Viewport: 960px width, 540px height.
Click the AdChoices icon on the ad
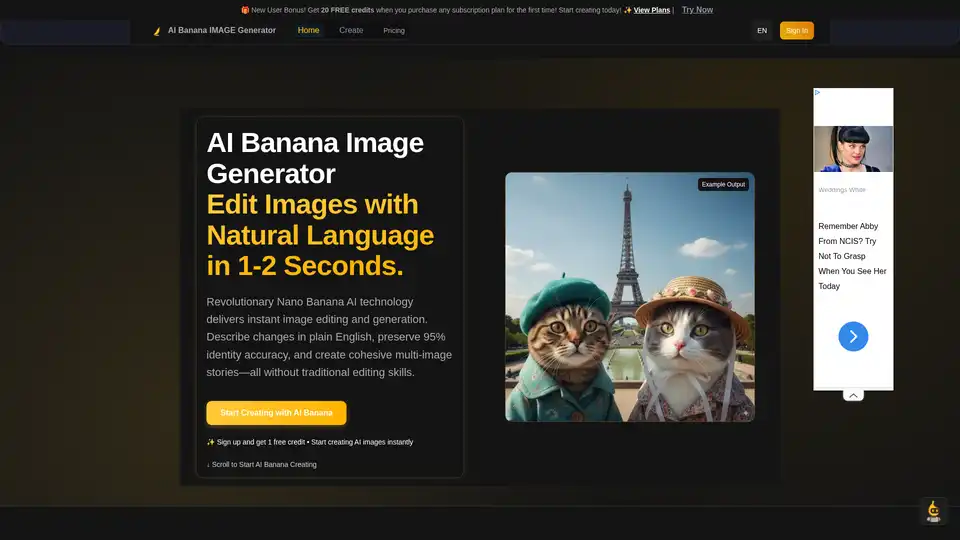[818, 93]
